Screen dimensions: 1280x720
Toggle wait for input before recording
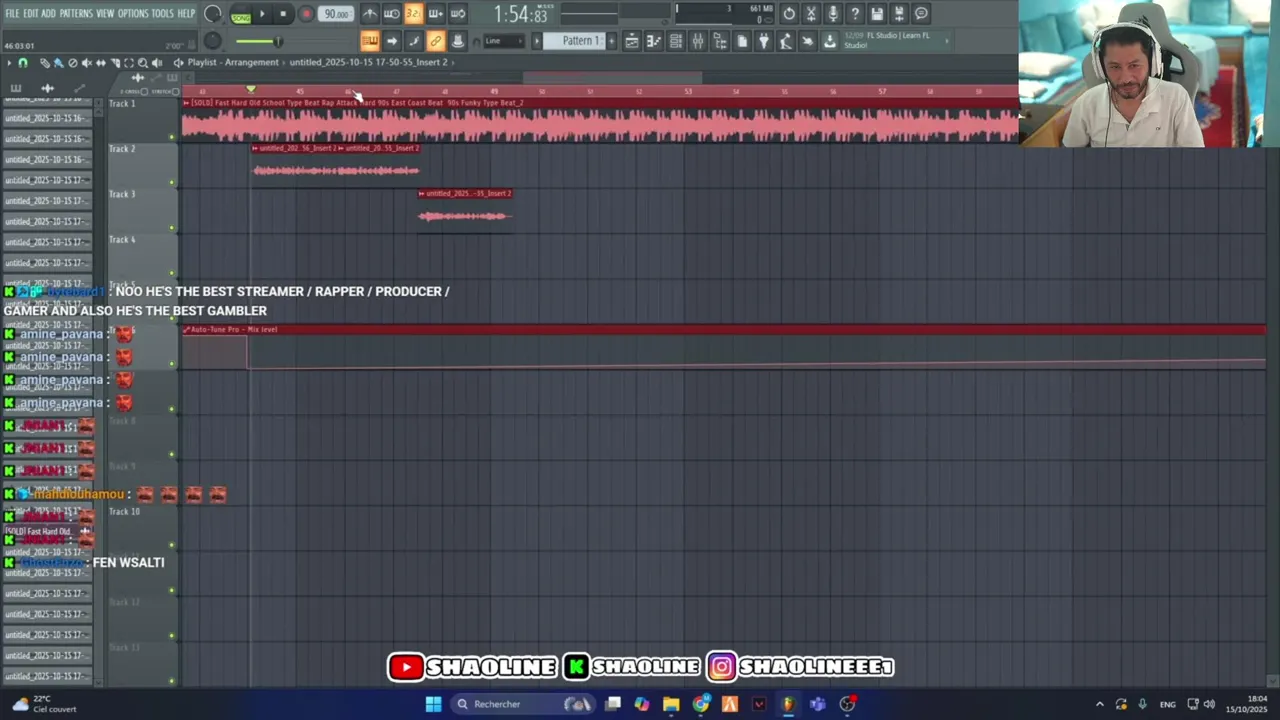coord(391,14)
